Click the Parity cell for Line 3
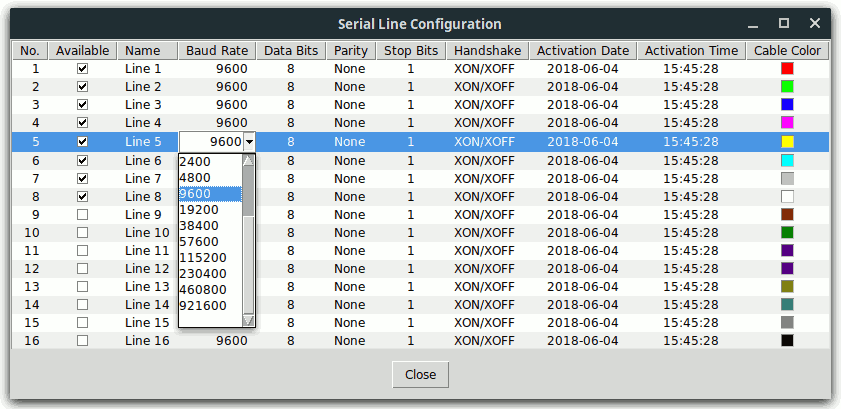 pos(350,105)
